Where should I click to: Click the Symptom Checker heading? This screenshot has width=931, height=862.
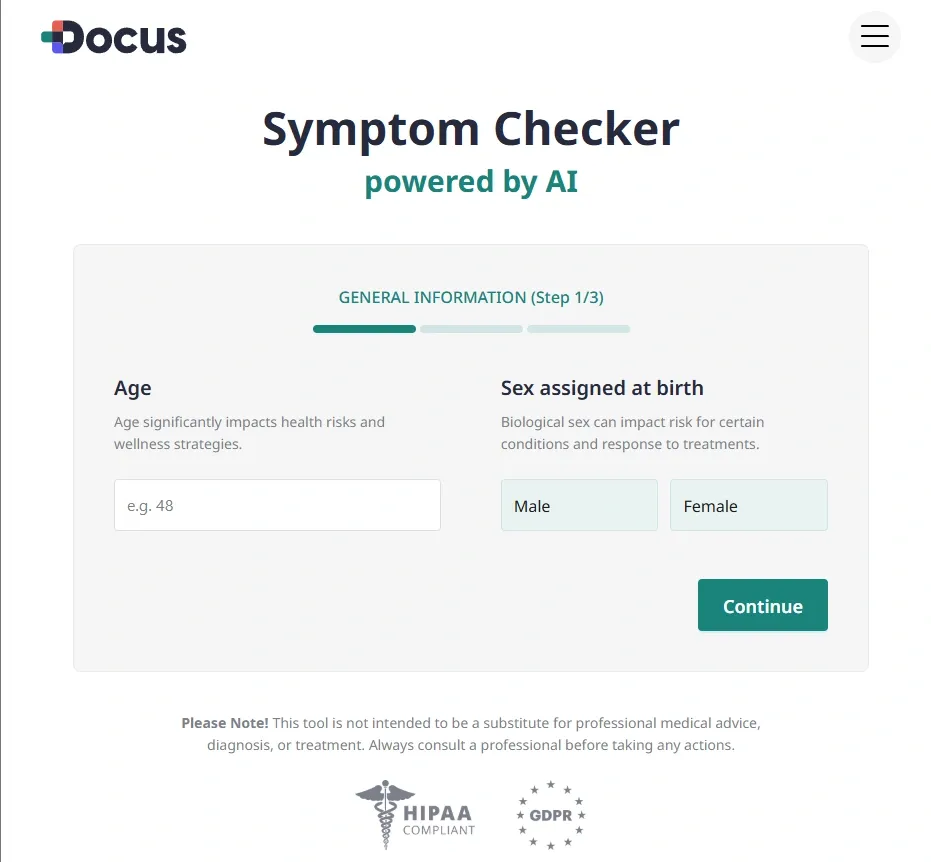[x=471, y=129]
